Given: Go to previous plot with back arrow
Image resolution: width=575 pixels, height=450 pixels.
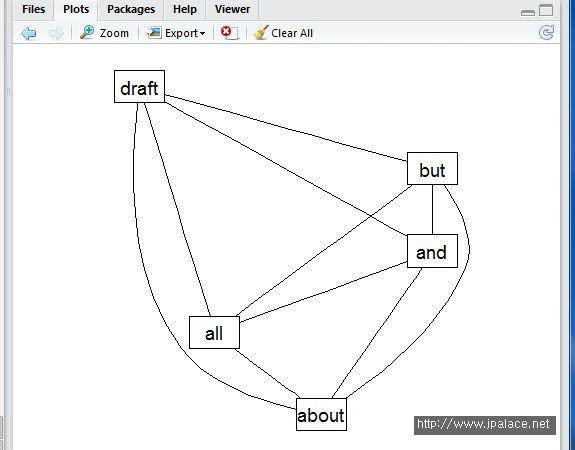Looking at the screenshot, I should pyautogui.click(x=29, y=33).
